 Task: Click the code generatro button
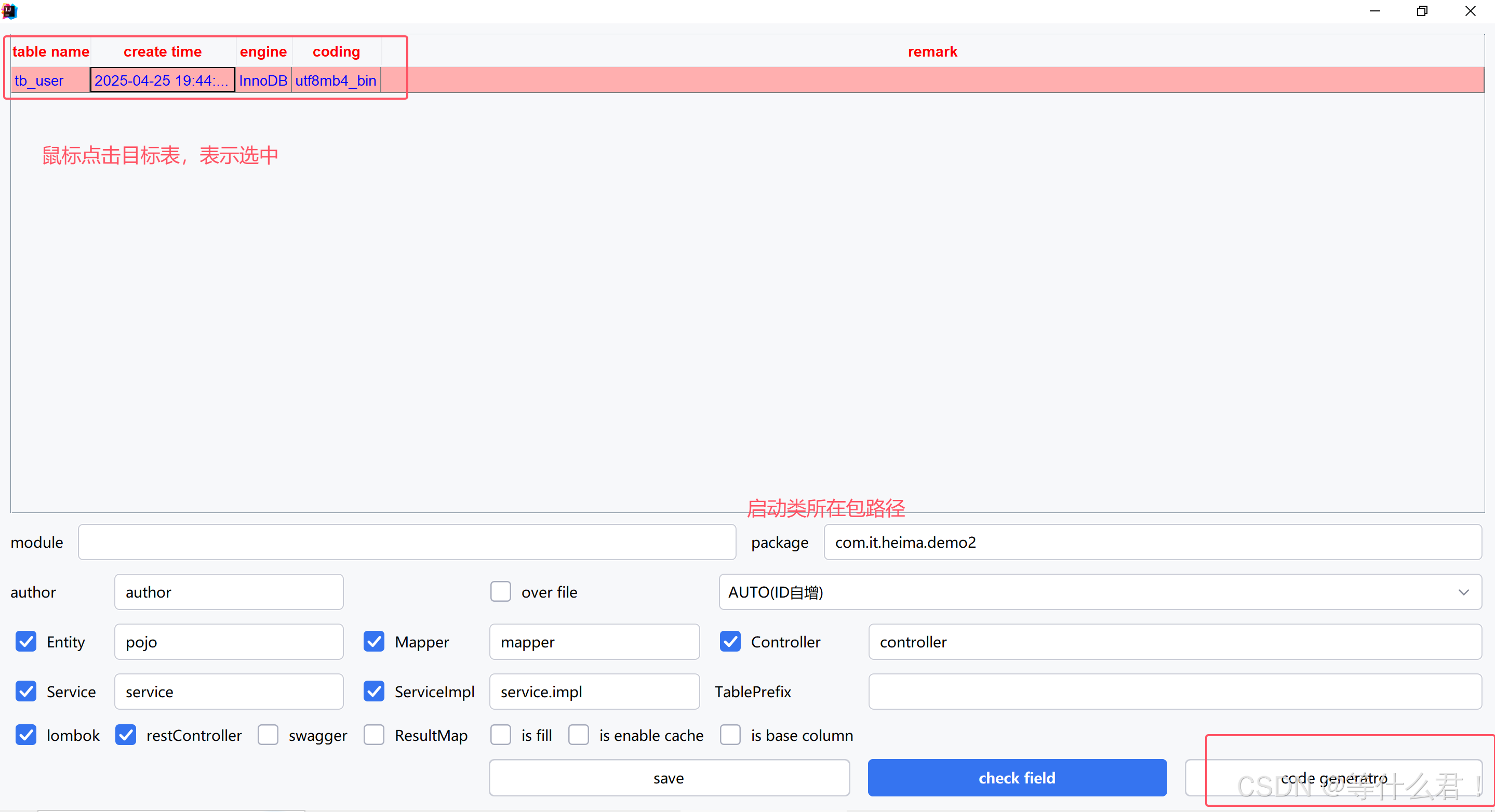pos(1333,778)
